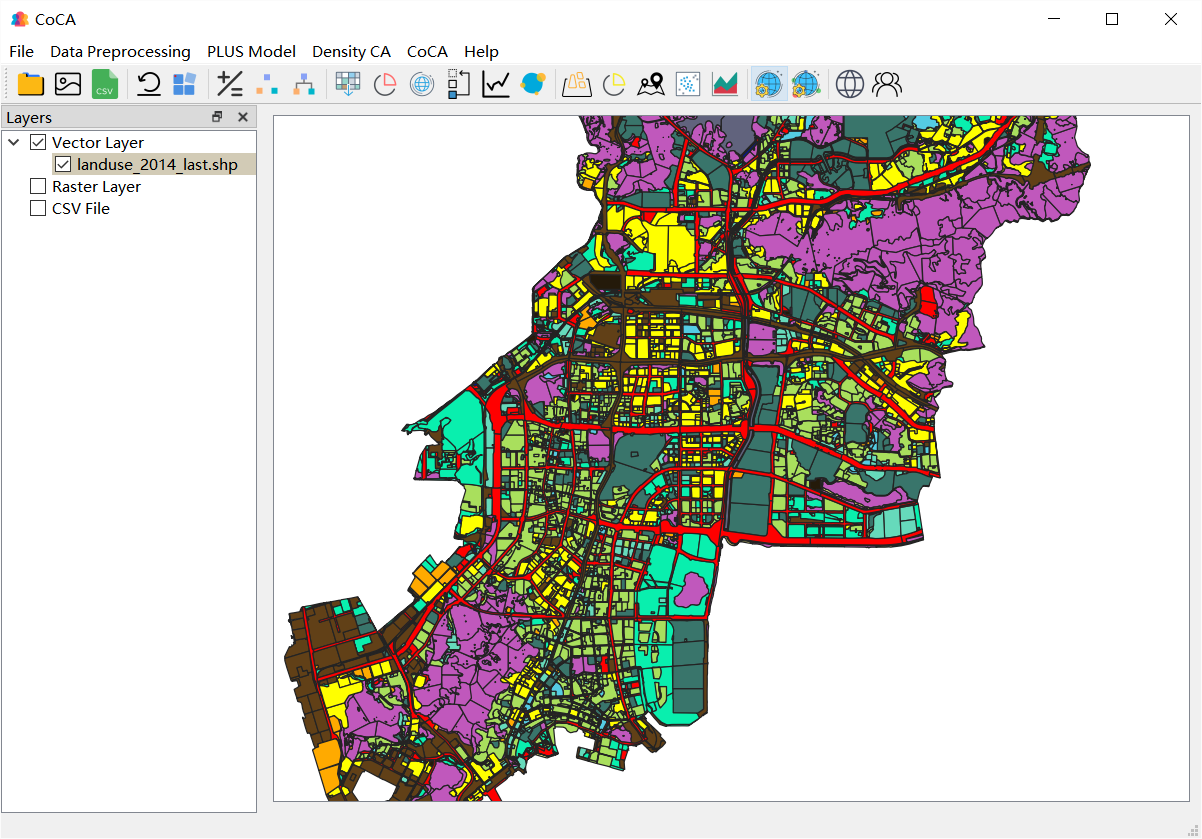Uncheck the Vector Layer checkbox
The width and height of the screenshot is (1202, 839).
(38, 143)
